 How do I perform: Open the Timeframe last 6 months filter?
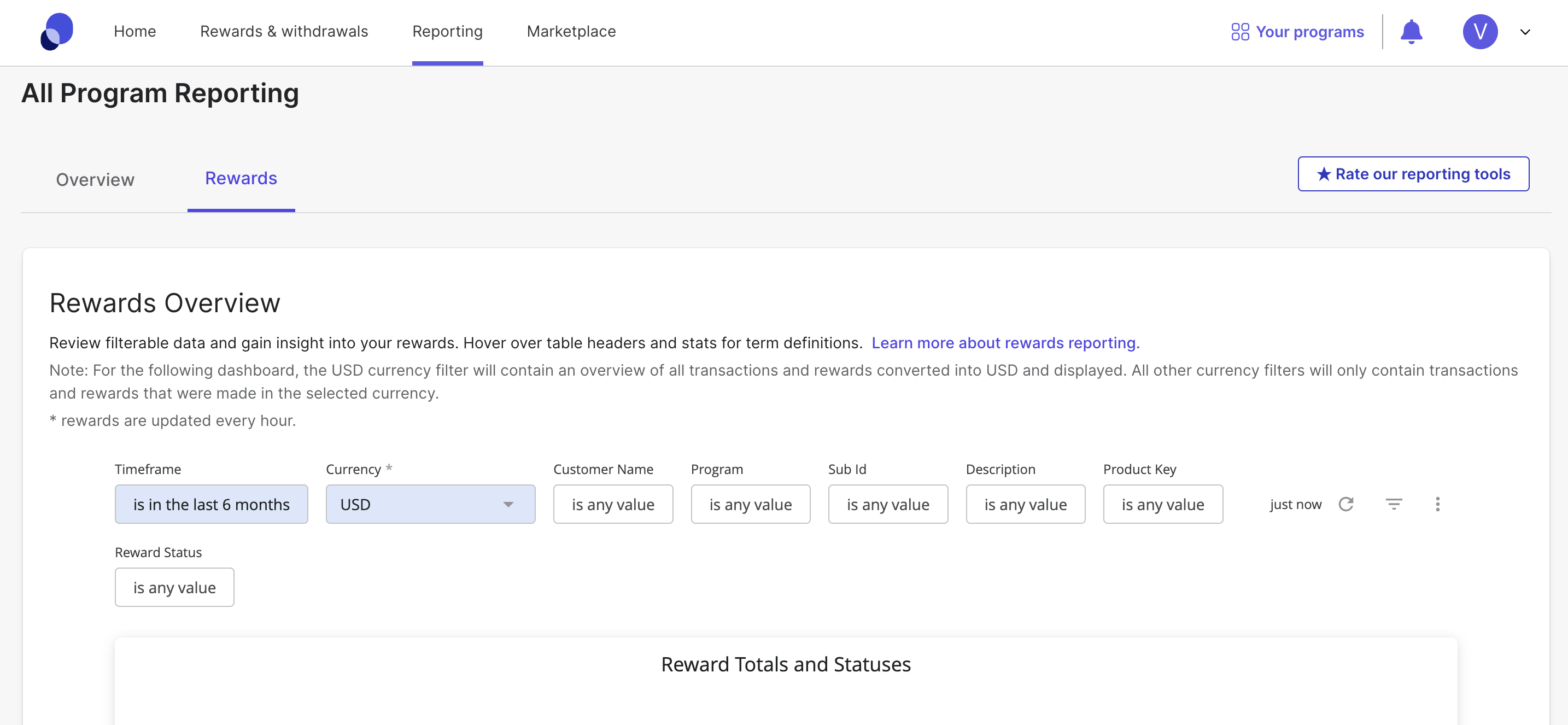point(211,504)
